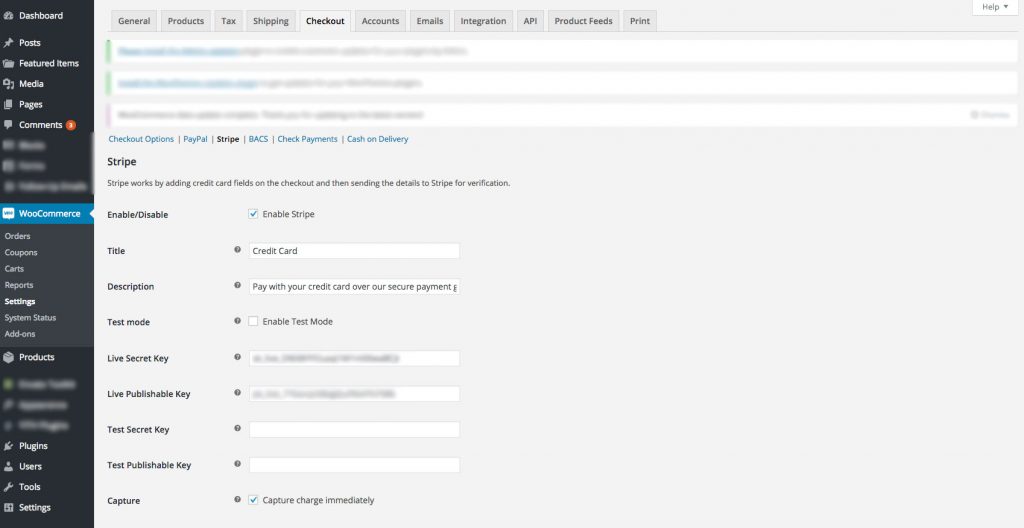Uncheck the Enable Stripe checkbox
Screen dimensions: 1024x528
pyautogui.click(x=253, y=214)
